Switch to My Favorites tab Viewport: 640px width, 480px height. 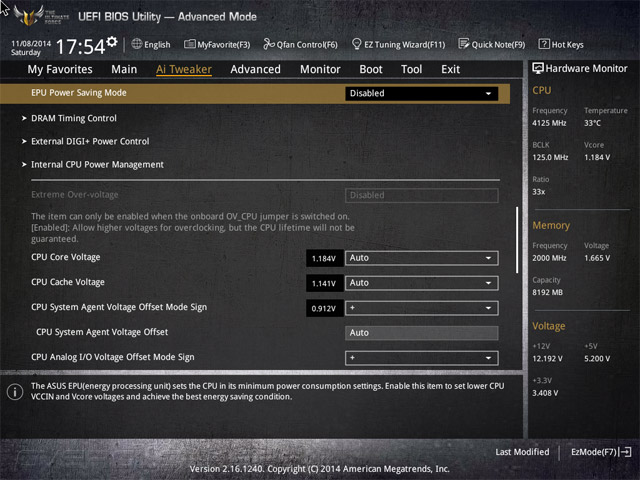tap(60, 69)
